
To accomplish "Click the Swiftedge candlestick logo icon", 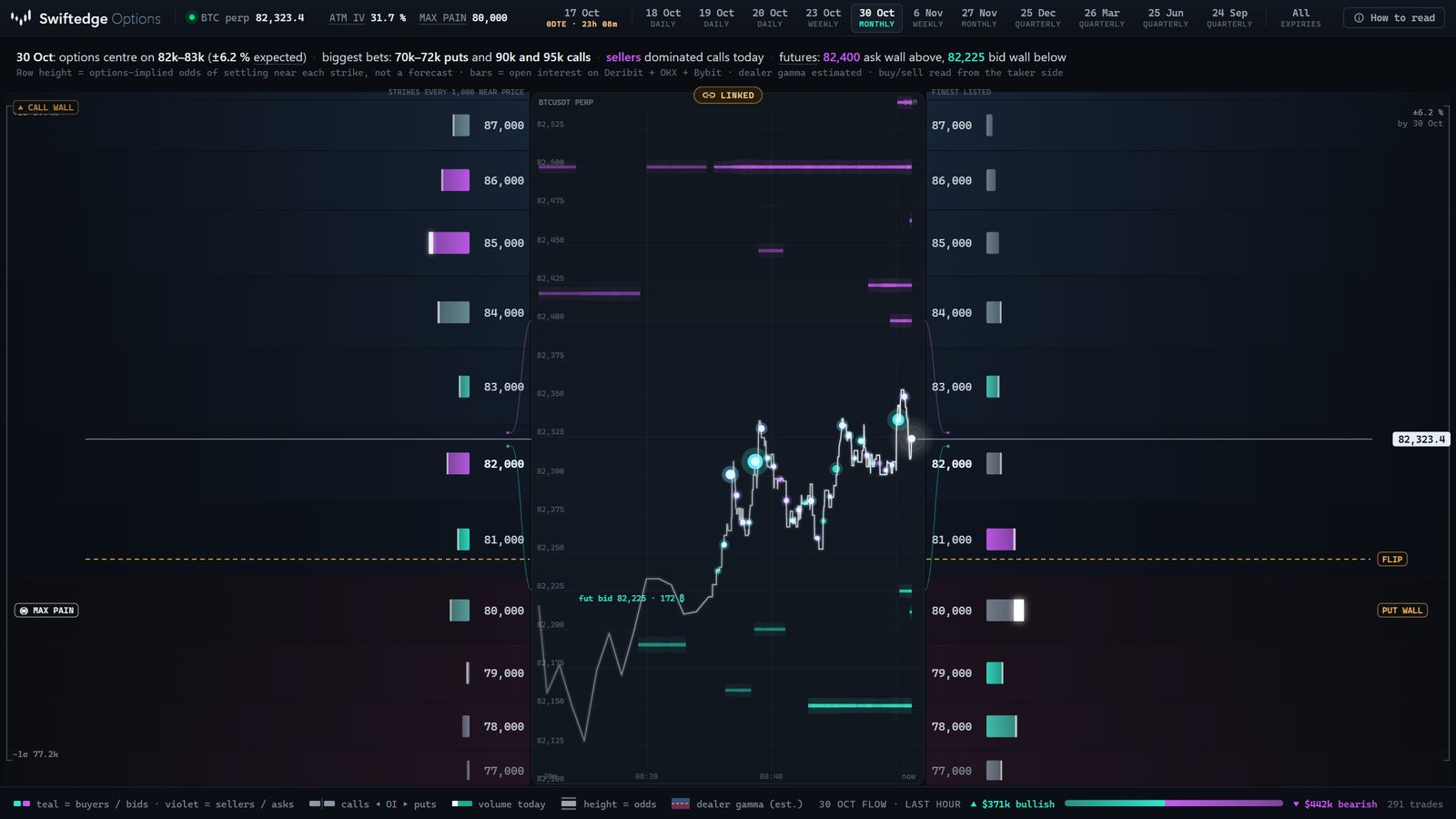I will click(x=21, y=17).
